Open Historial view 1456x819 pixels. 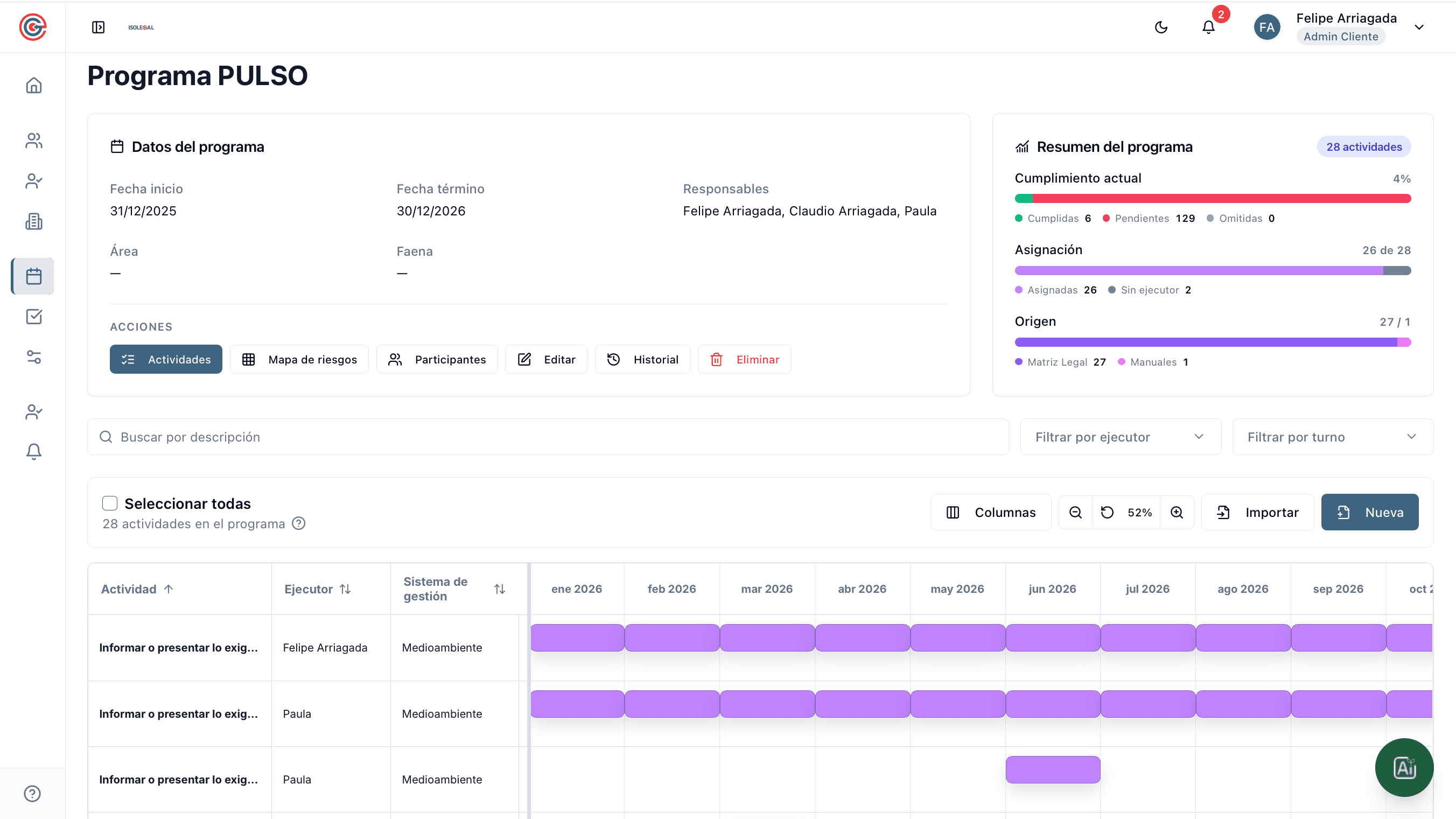(x=642, y=359)
